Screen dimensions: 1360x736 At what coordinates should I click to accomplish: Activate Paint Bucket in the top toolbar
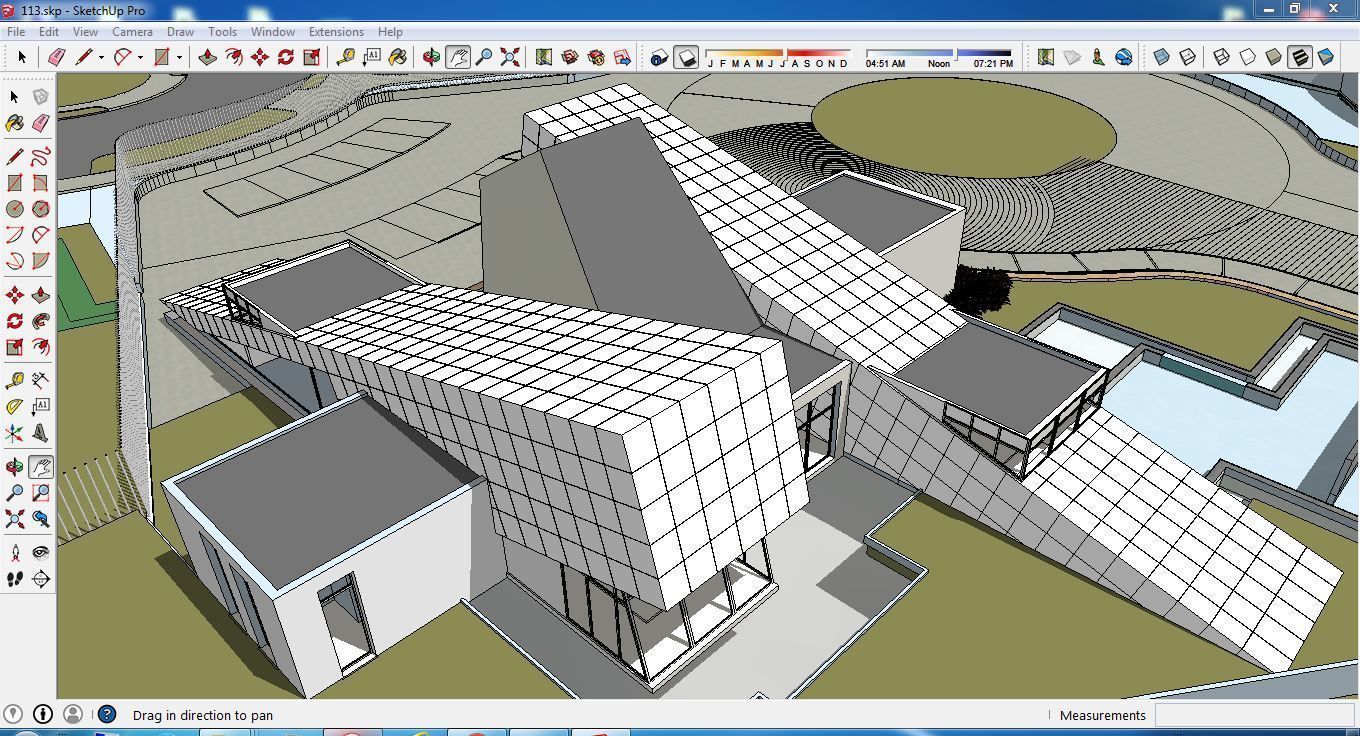pos(397,57)
